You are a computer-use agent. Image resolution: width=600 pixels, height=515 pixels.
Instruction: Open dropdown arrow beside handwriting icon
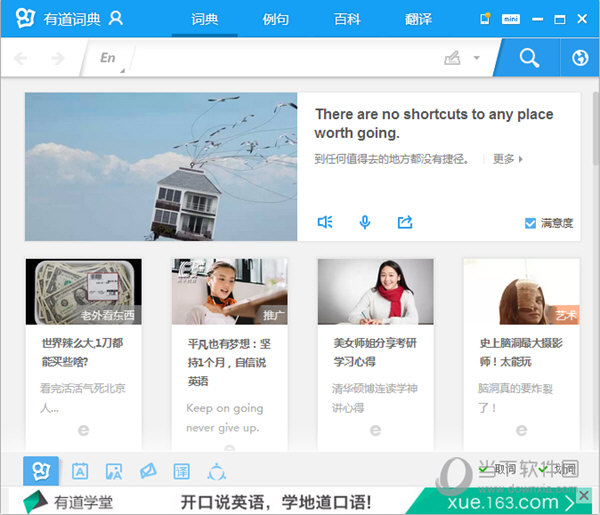point(477,58)
